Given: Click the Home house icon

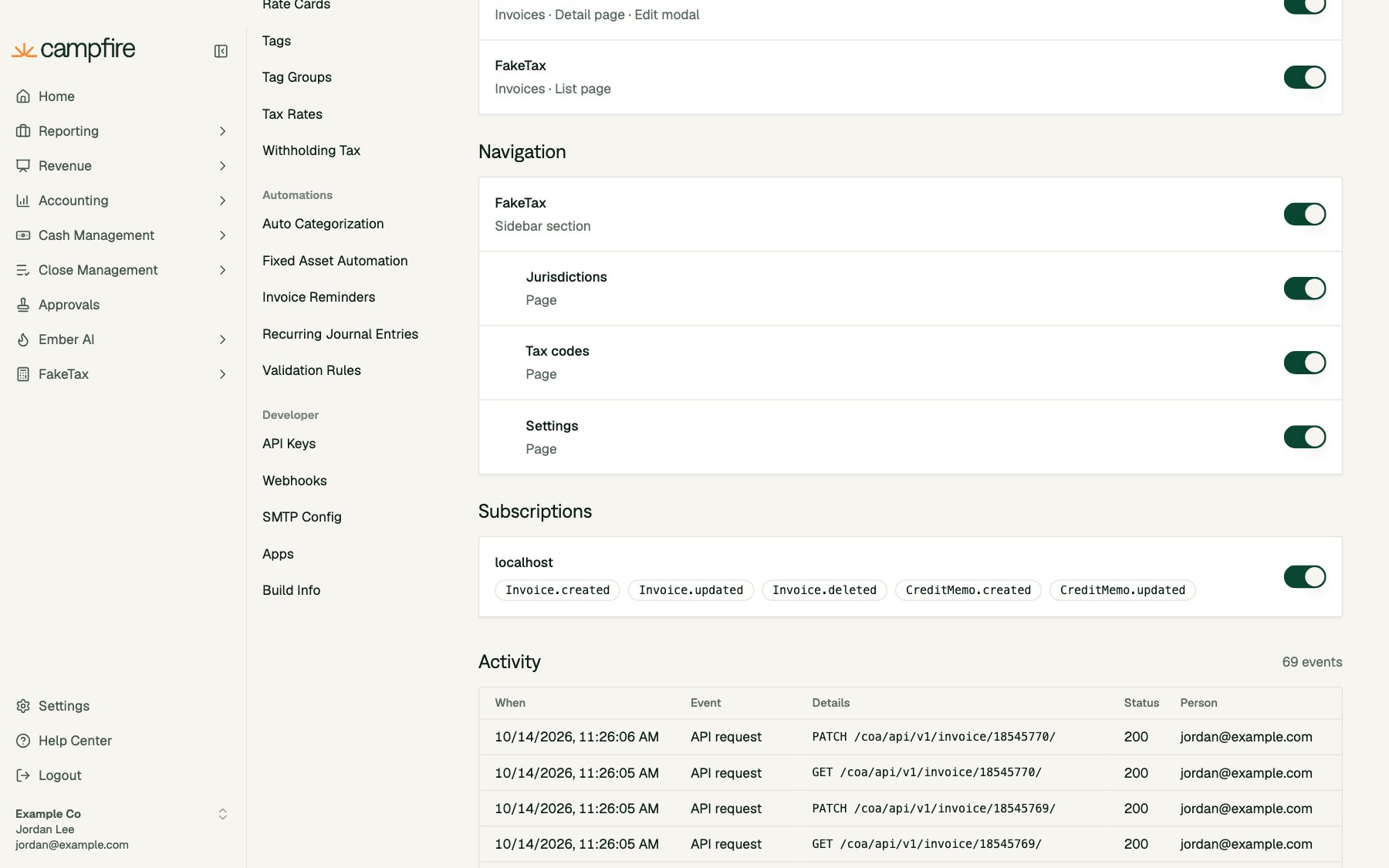Looking at the screenshot, I should [23, 96].
